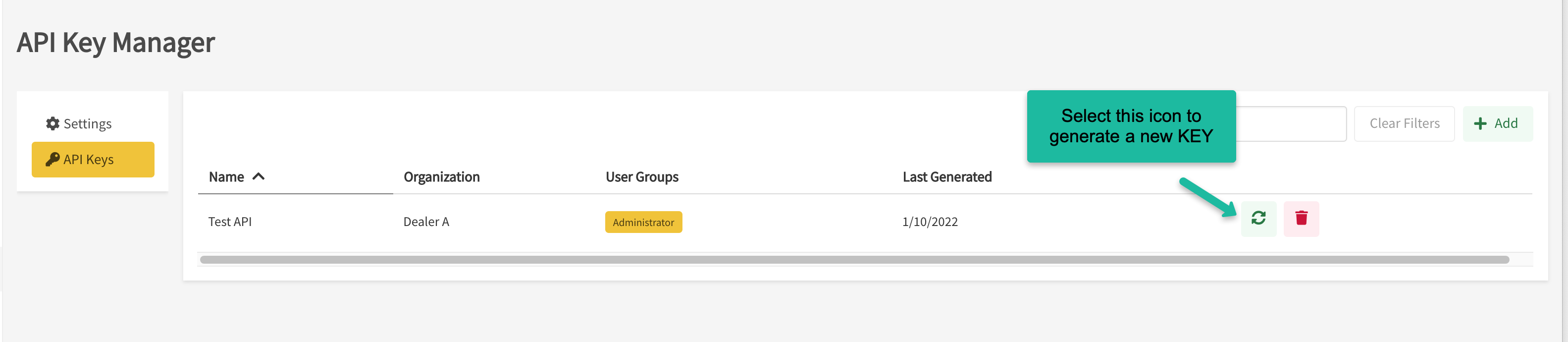Sort by the Last Generated column header
The image size is (1568, 342).
click(x=946, y=177)
